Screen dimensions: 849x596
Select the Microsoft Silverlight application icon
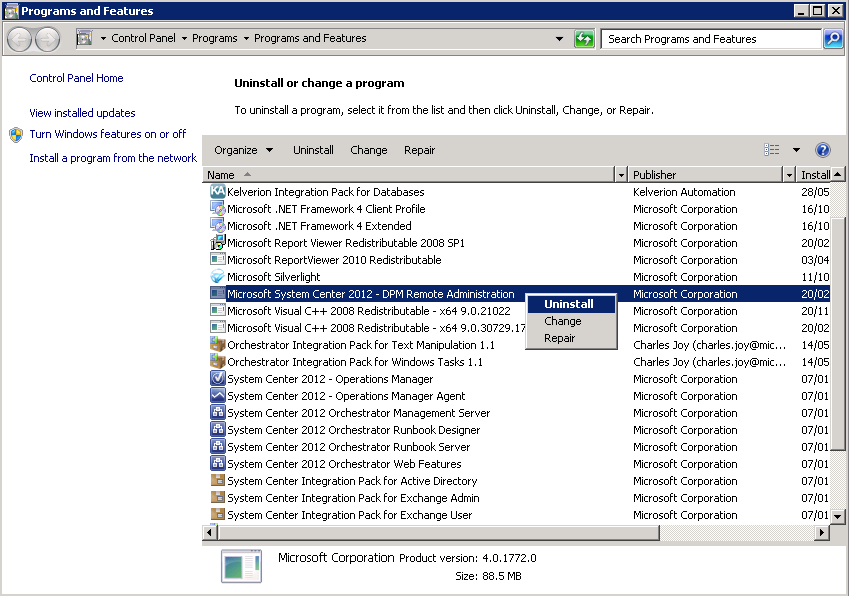pyautogui.click(x=217, y=277)
